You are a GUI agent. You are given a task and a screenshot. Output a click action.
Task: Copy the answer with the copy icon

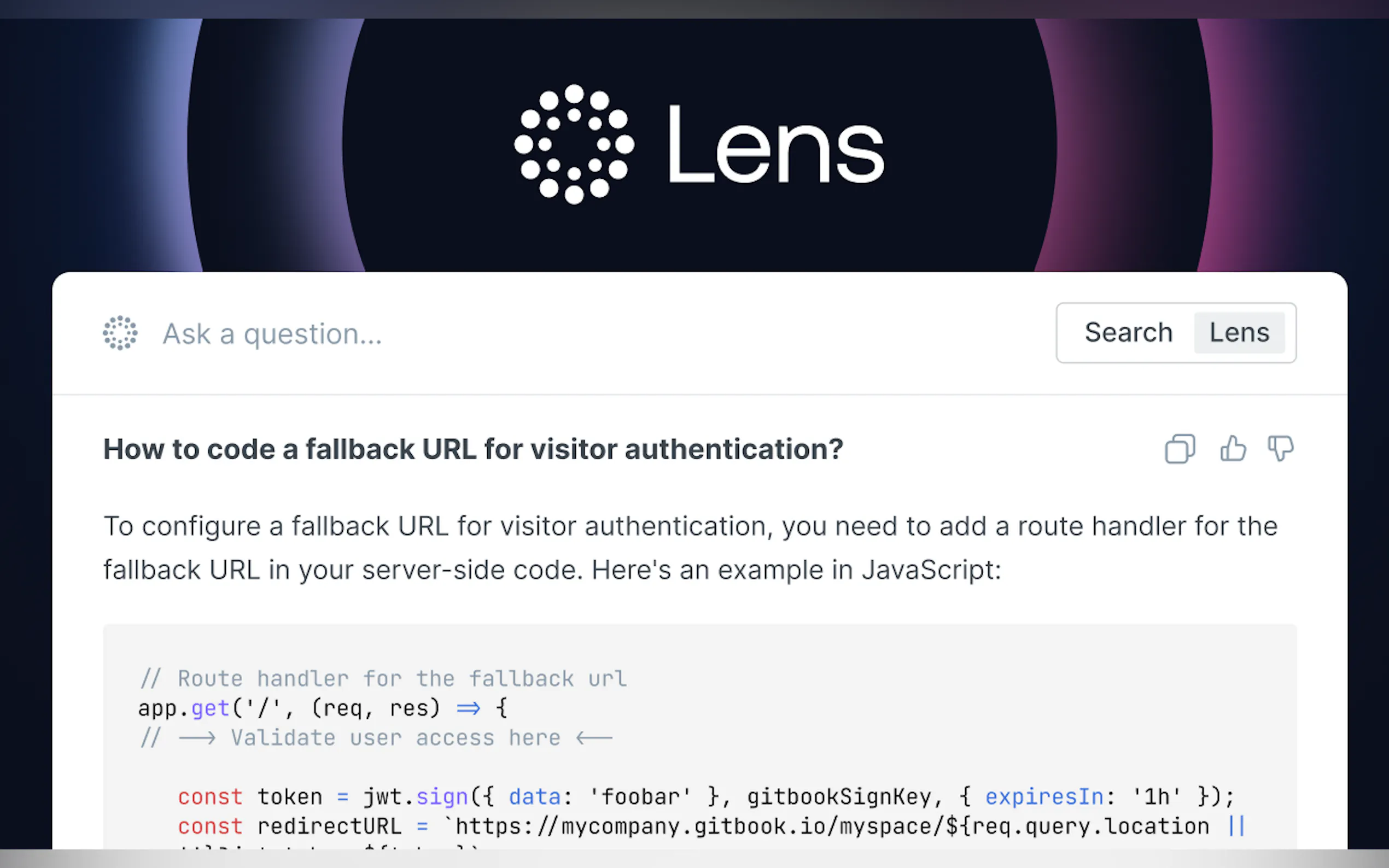pyautogui.click(x=1180, y=449)
